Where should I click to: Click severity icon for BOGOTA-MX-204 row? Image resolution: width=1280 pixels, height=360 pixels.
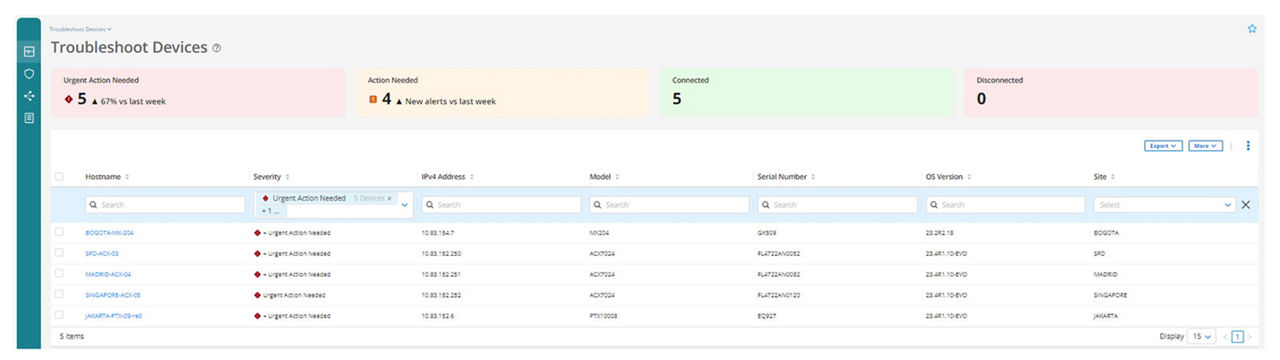coord(258,232)
